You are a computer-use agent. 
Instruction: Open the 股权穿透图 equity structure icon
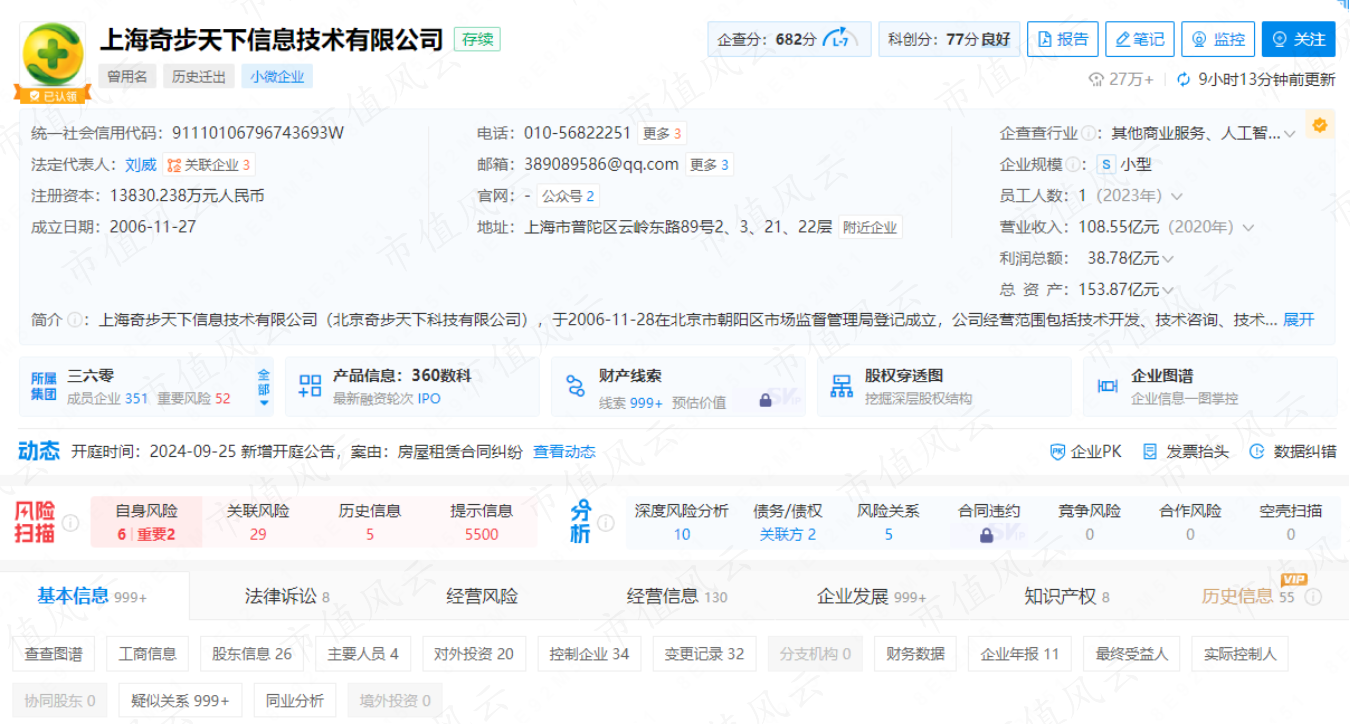[x=842, y=387]
